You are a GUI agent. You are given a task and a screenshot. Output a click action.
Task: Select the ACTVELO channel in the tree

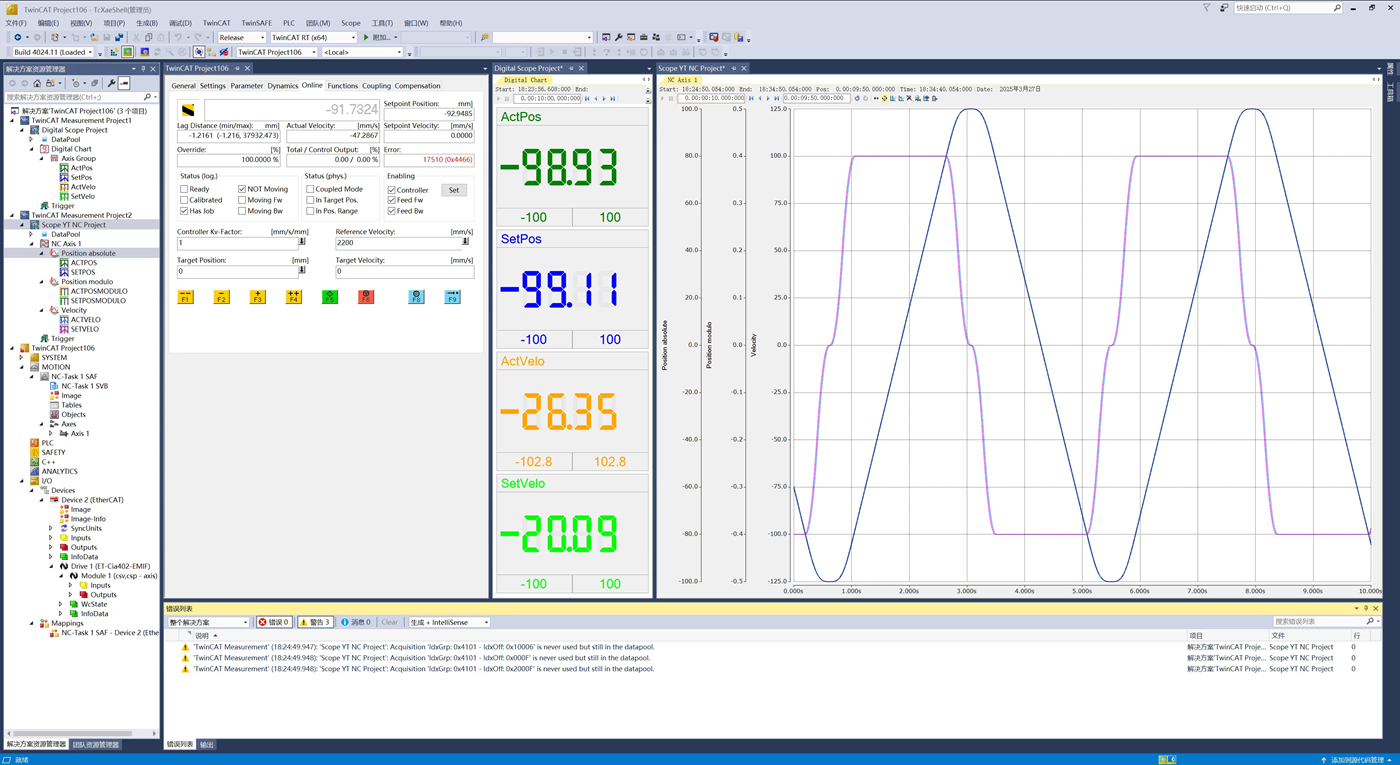[85, 320]
